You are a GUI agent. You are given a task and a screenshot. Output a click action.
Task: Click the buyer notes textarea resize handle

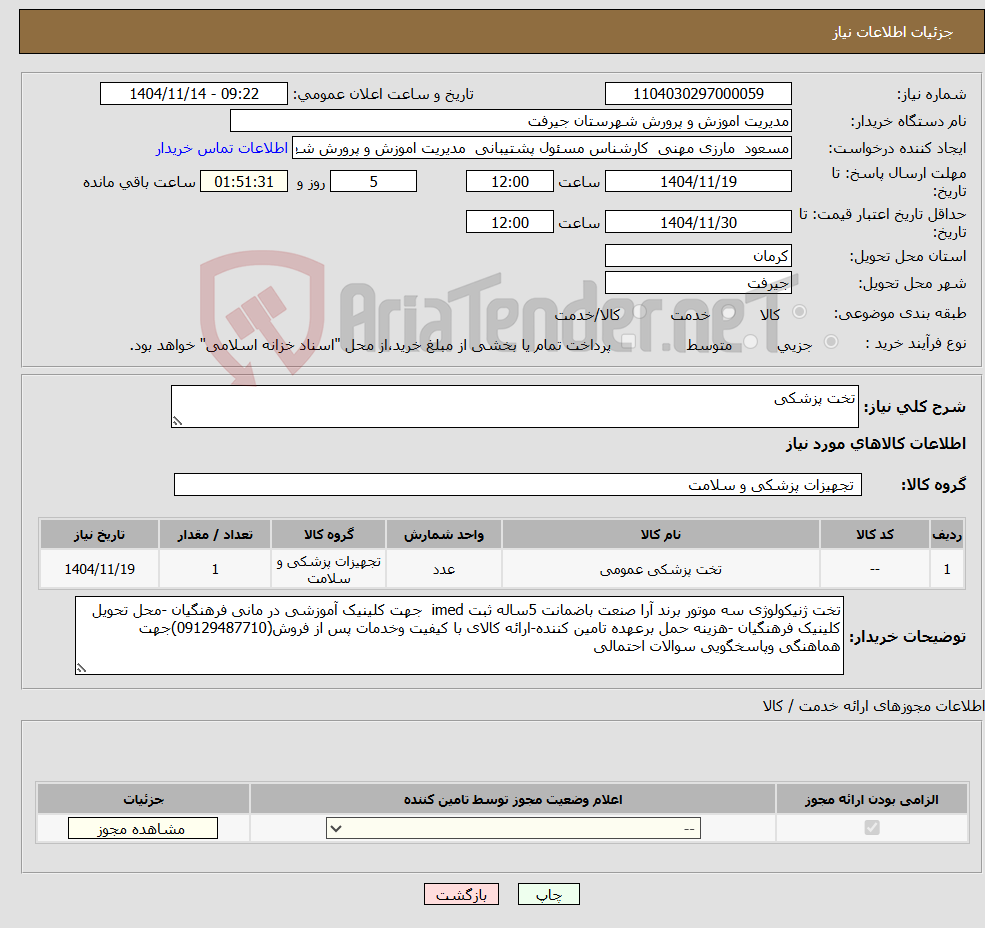pos(81,669)
